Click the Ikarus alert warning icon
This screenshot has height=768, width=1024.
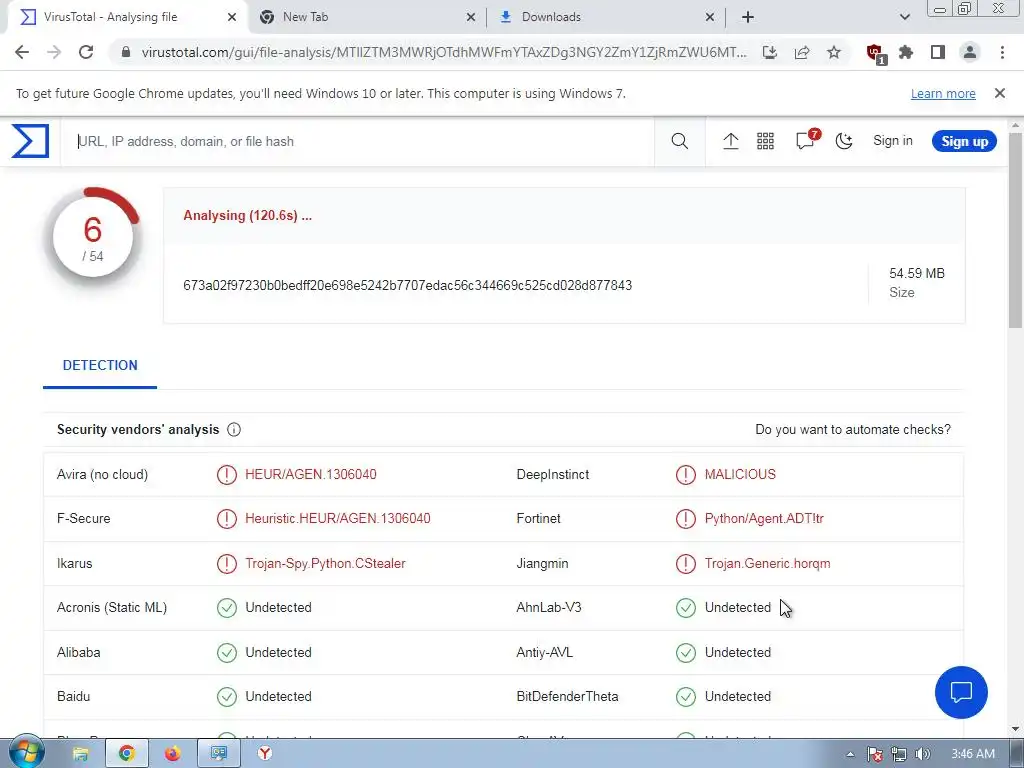227,564
